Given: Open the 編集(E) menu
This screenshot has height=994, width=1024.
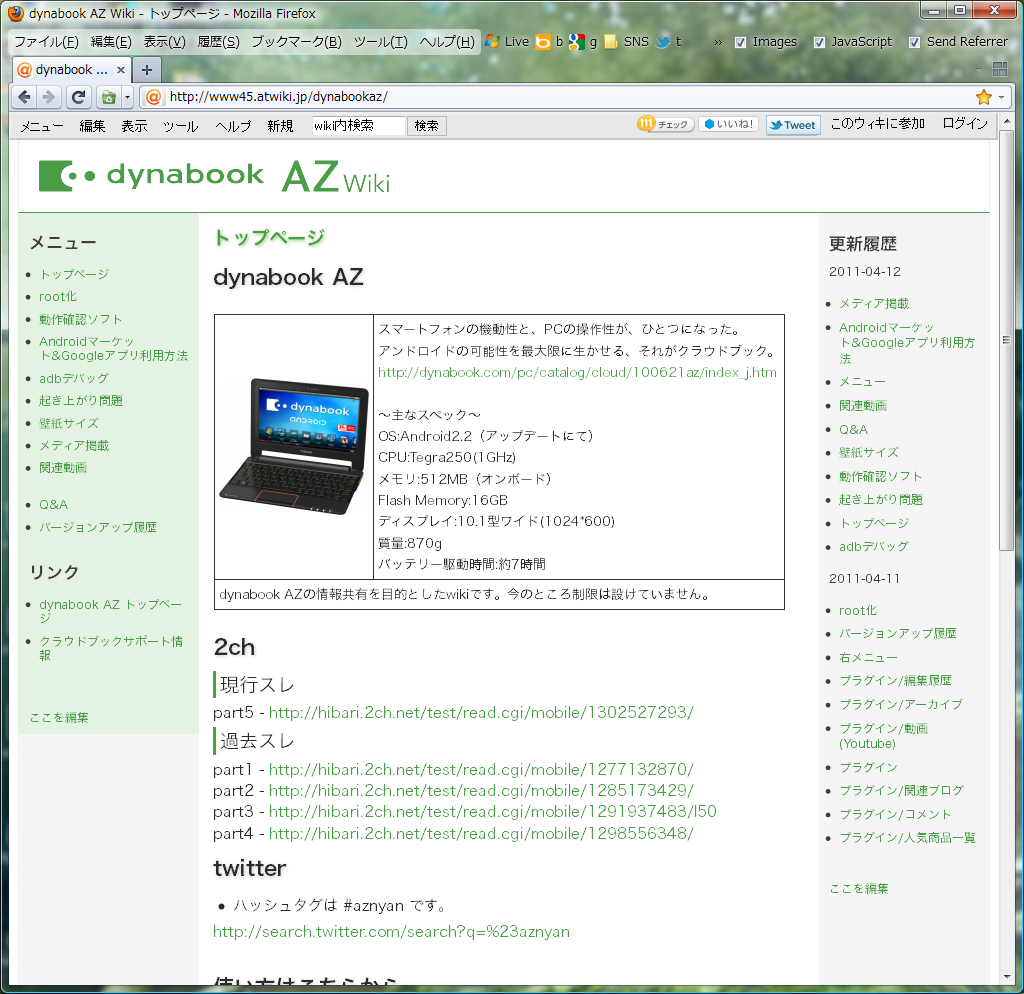Looking at the screenshot, I should click(111, 42).
